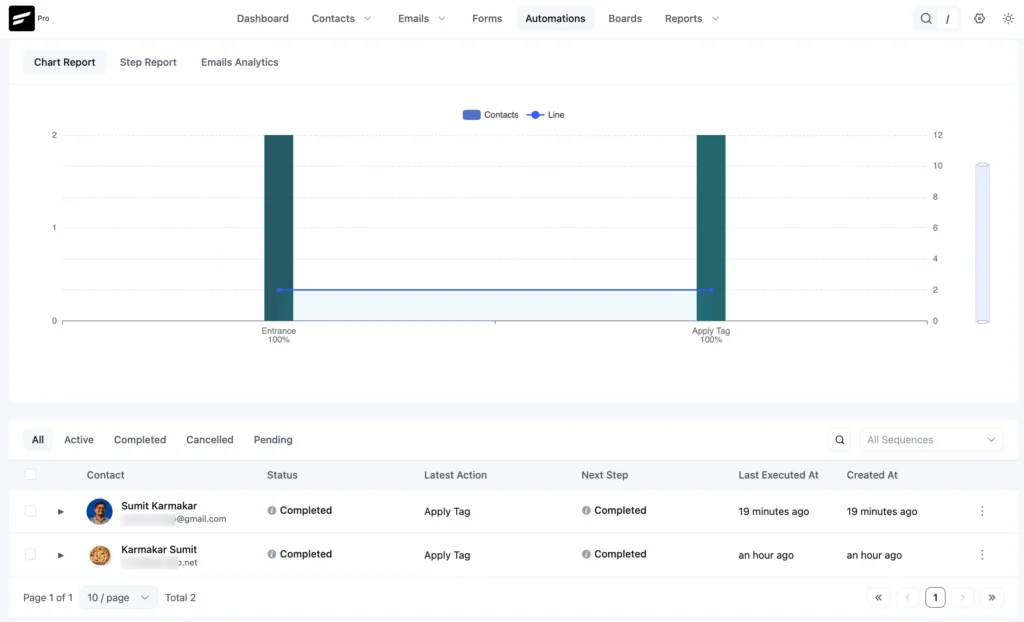
Task: Click the Latest Action column header
Action: [455, 475]
